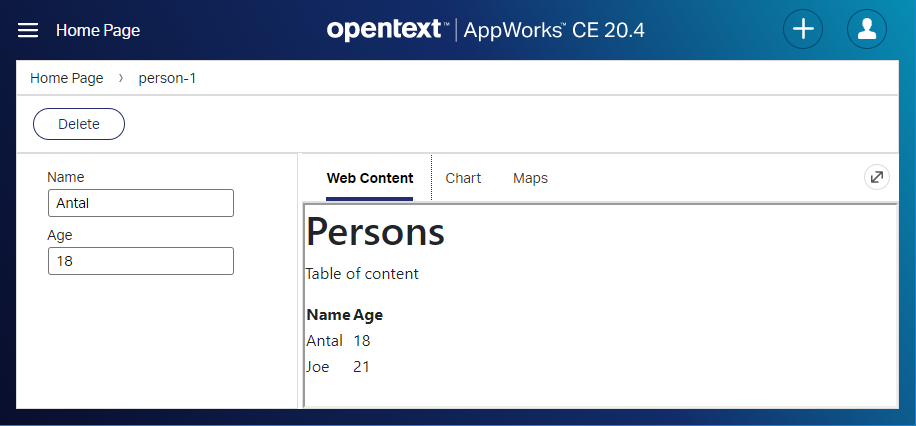Switch to the Chart tab

point(463,178)
